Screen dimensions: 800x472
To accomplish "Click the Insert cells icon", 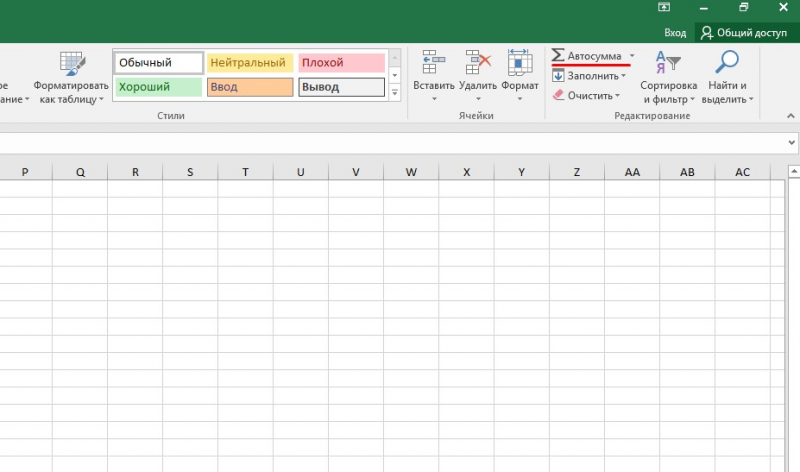I will [x=433, y=62].
